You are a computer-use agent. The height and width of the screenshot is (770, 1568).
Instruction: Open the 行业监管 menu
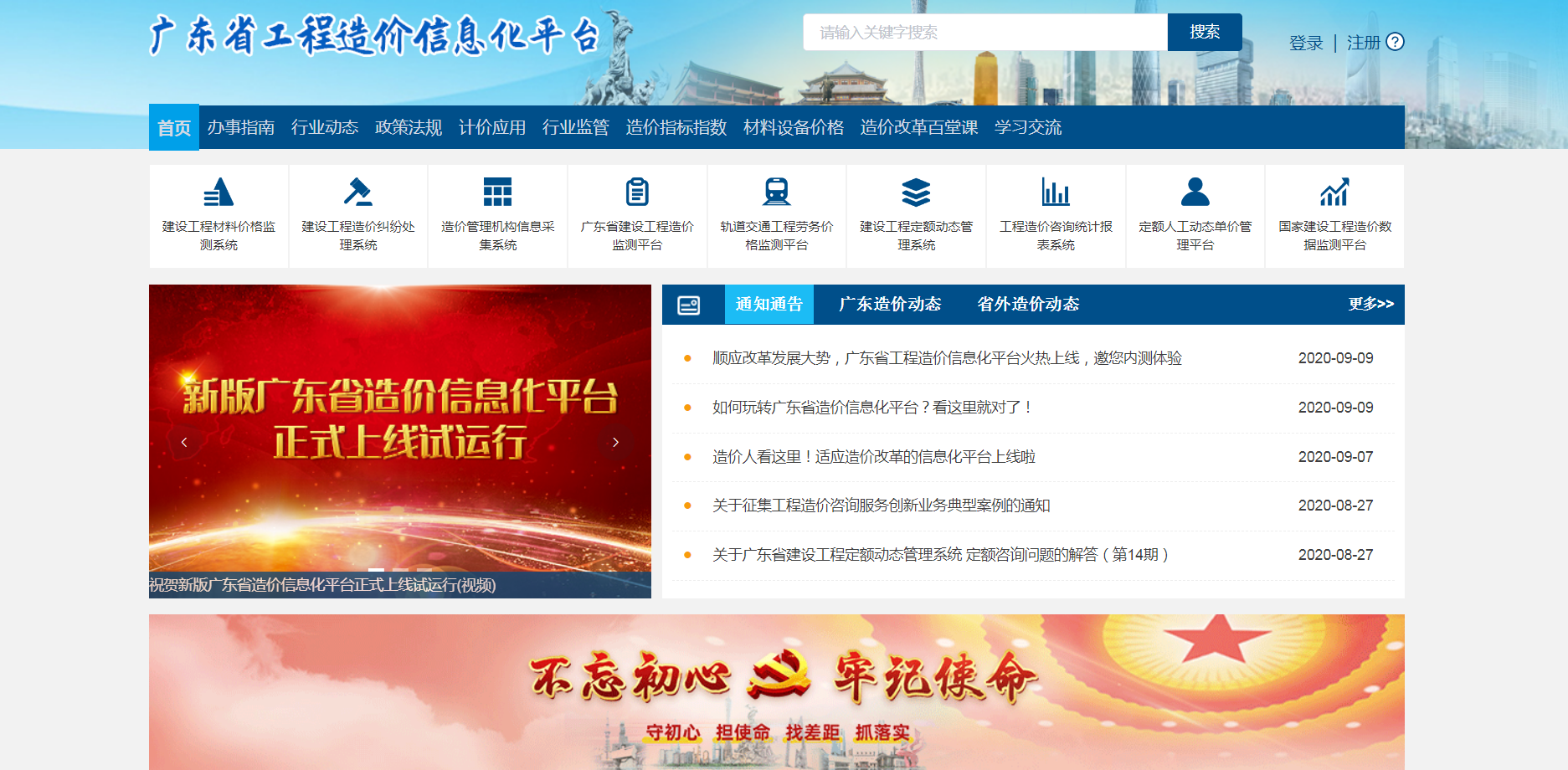[576, 127]
